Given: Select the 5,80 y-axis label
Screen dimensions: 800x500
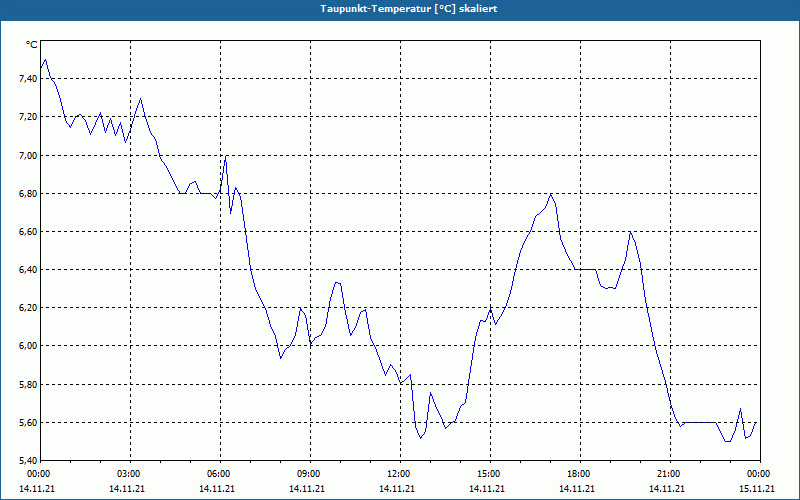Looking at the screenshot, I should tap(28, 384).
